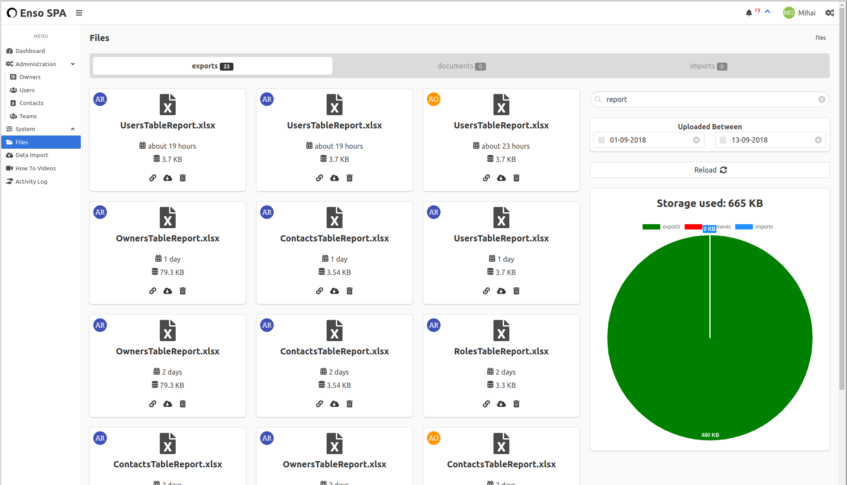The image size is (847, 485).
Task: Copy link of ContactsTableReport from 1 day ago
Action: pyautogui.click(x=319, y=291)
